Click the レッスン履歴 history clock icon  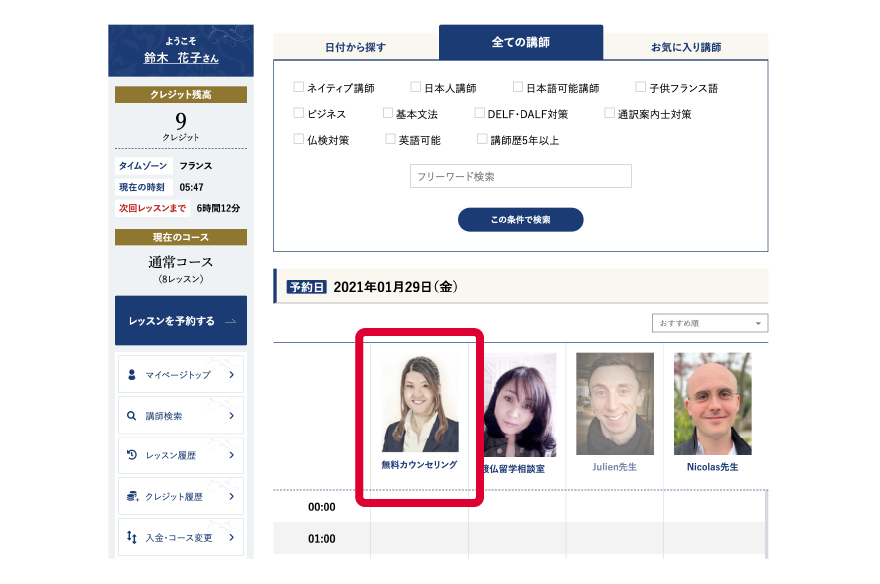click(x=131, y=456)
